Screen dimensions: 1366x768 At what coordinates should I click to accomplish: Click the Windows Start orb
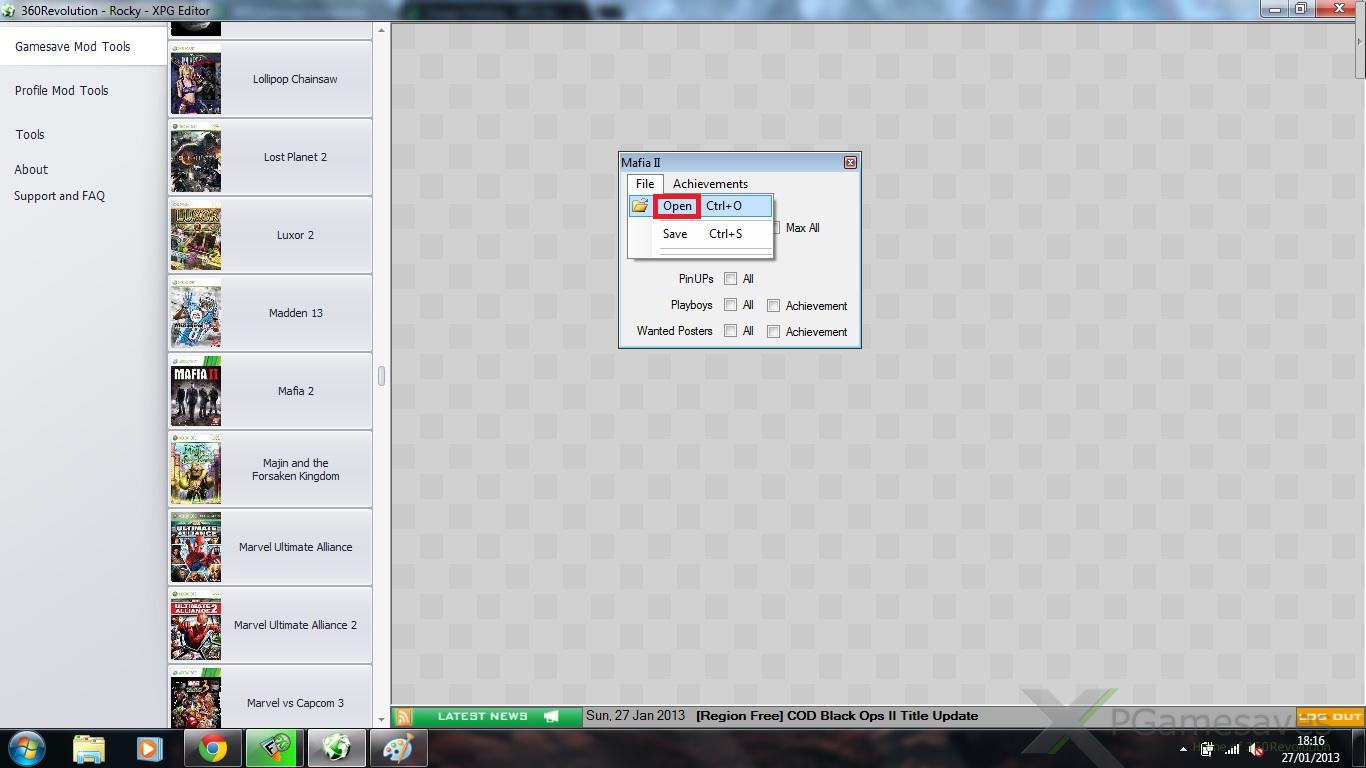(x=27, y=748)
